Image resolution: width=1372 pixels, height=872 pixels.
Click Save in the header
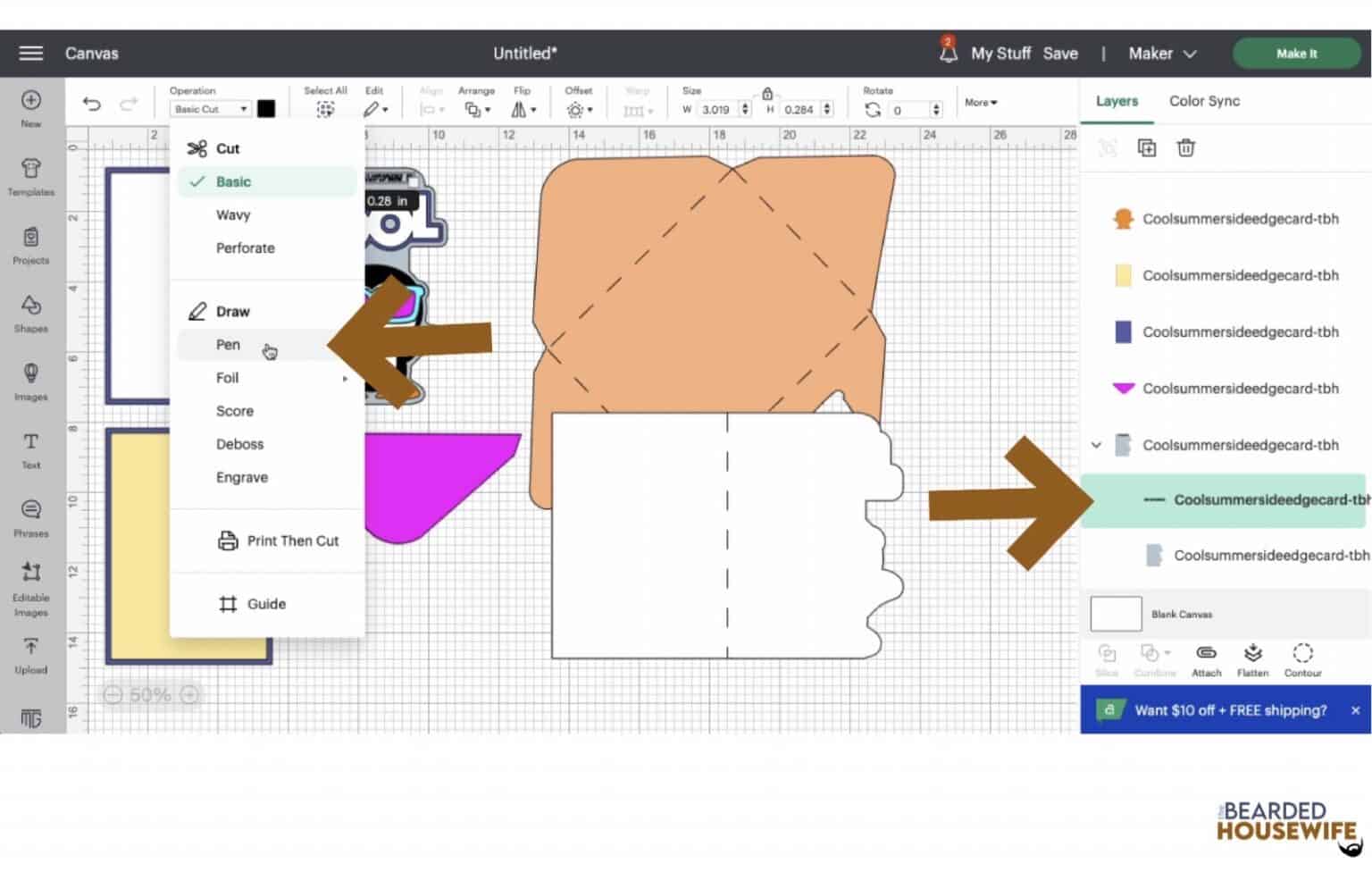[1060, 54]
